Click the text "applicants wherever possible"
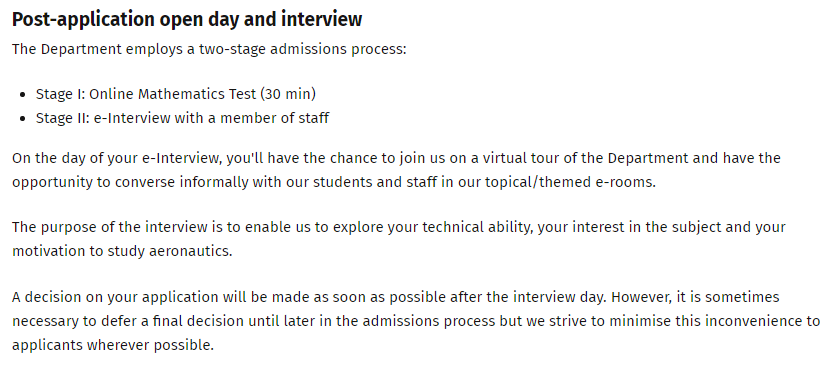833x370 pixels. pyautogui.click(x=112, y=346)
